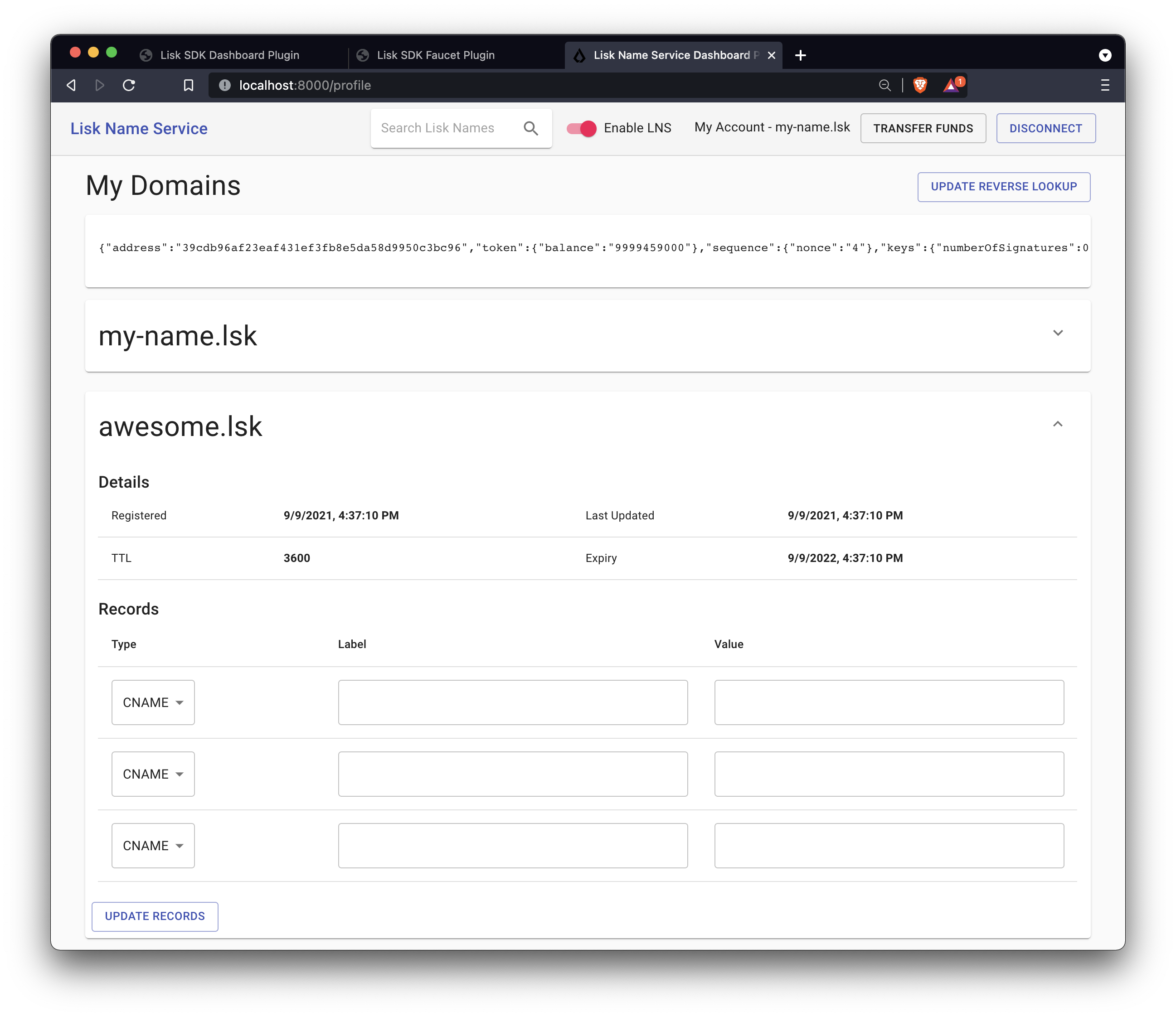Click the first record Value field
Viewport: 1176px width, 1017px height.
(889, 702)
